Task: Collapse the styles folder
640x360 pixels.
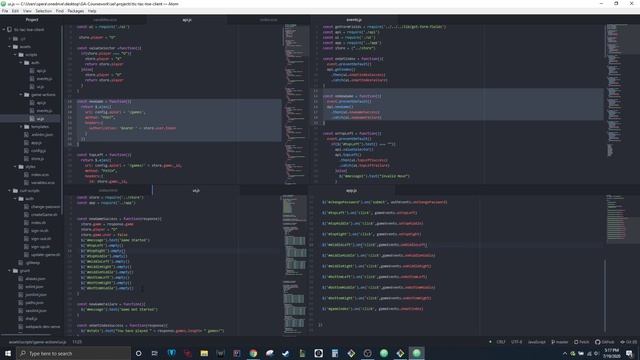Action: [16, 167]
